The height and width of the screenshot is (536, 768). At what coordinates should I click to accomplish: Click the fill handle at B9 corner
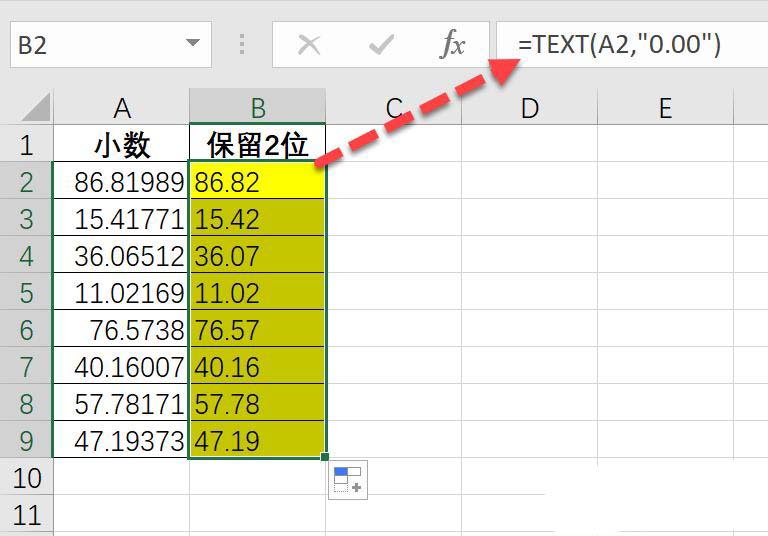coord(325,457)
